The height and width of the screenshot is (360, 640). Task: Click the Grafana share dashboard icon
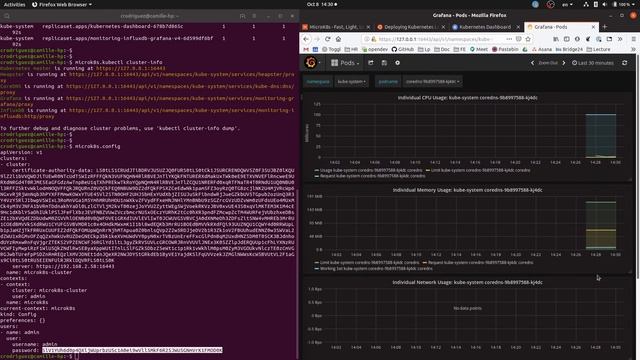[371, 63]
